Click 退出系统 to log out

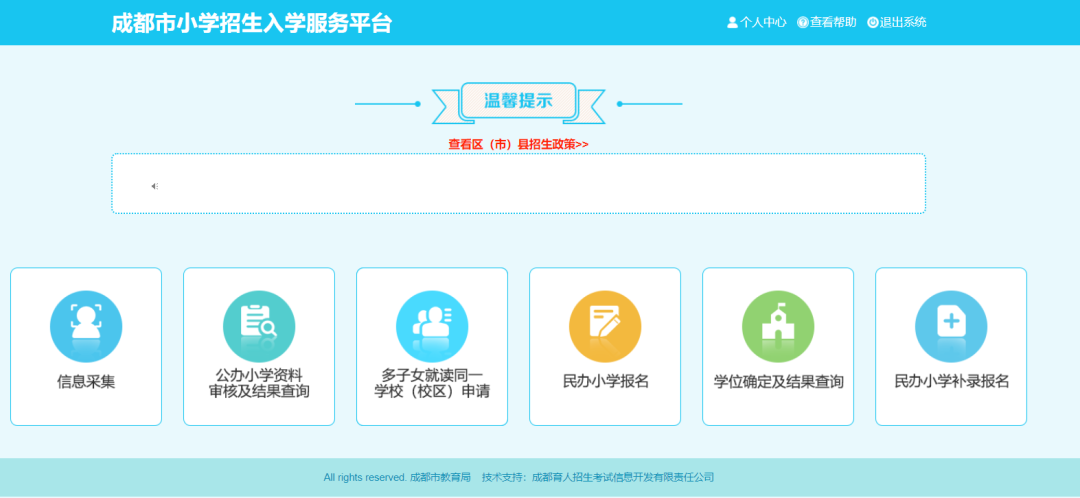[x=903, y=23]
